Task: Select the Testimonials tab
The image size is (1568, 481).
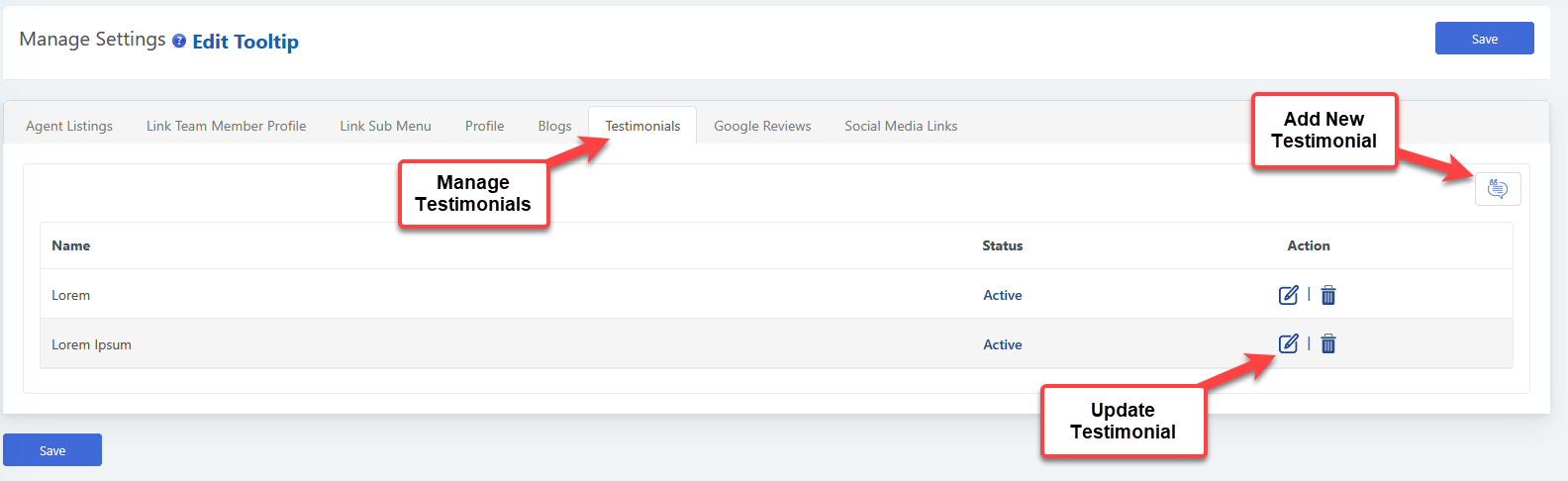Action: pyautogui.click(x=642, y=126)
